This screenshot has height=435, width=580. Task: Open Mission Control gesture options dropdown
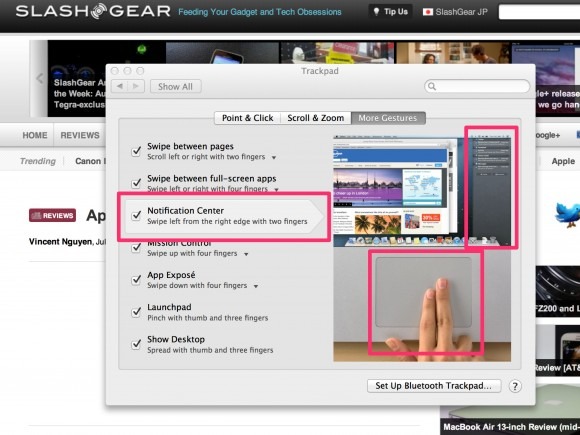coord(246,254)
